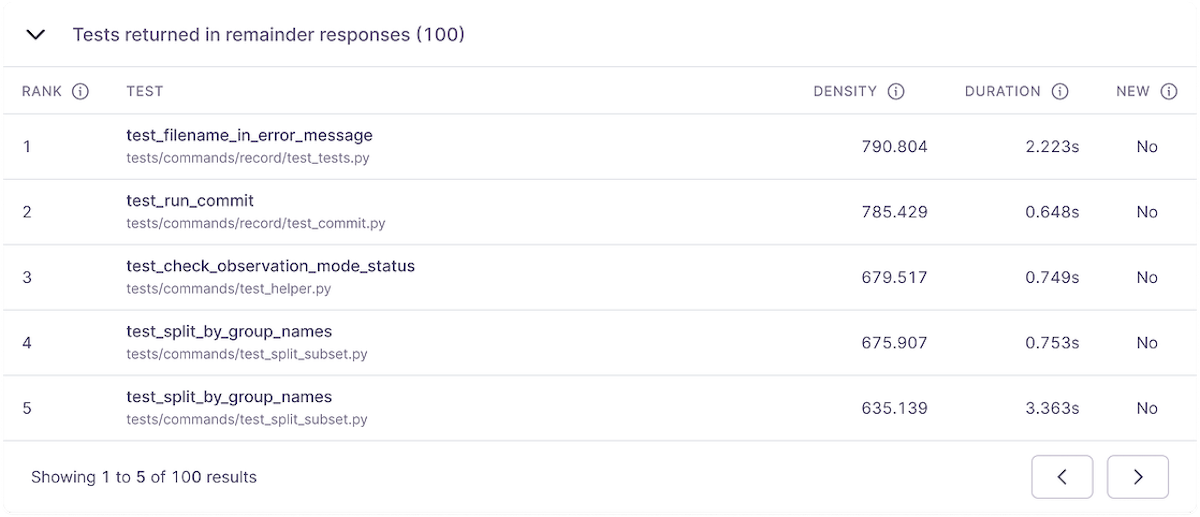
Task: Sort by the DENSITY column header
Action: click(845, 91)
